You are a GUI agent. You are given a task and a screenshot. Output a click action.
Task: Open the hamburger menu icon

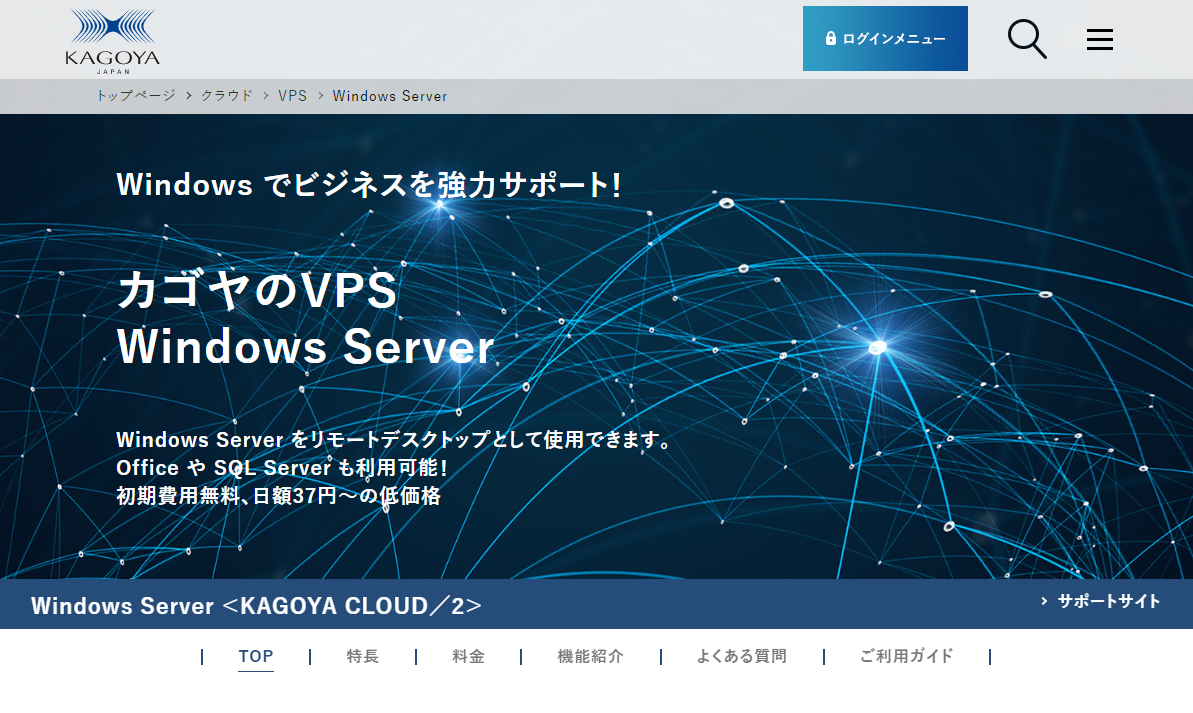pos(1099,40)
